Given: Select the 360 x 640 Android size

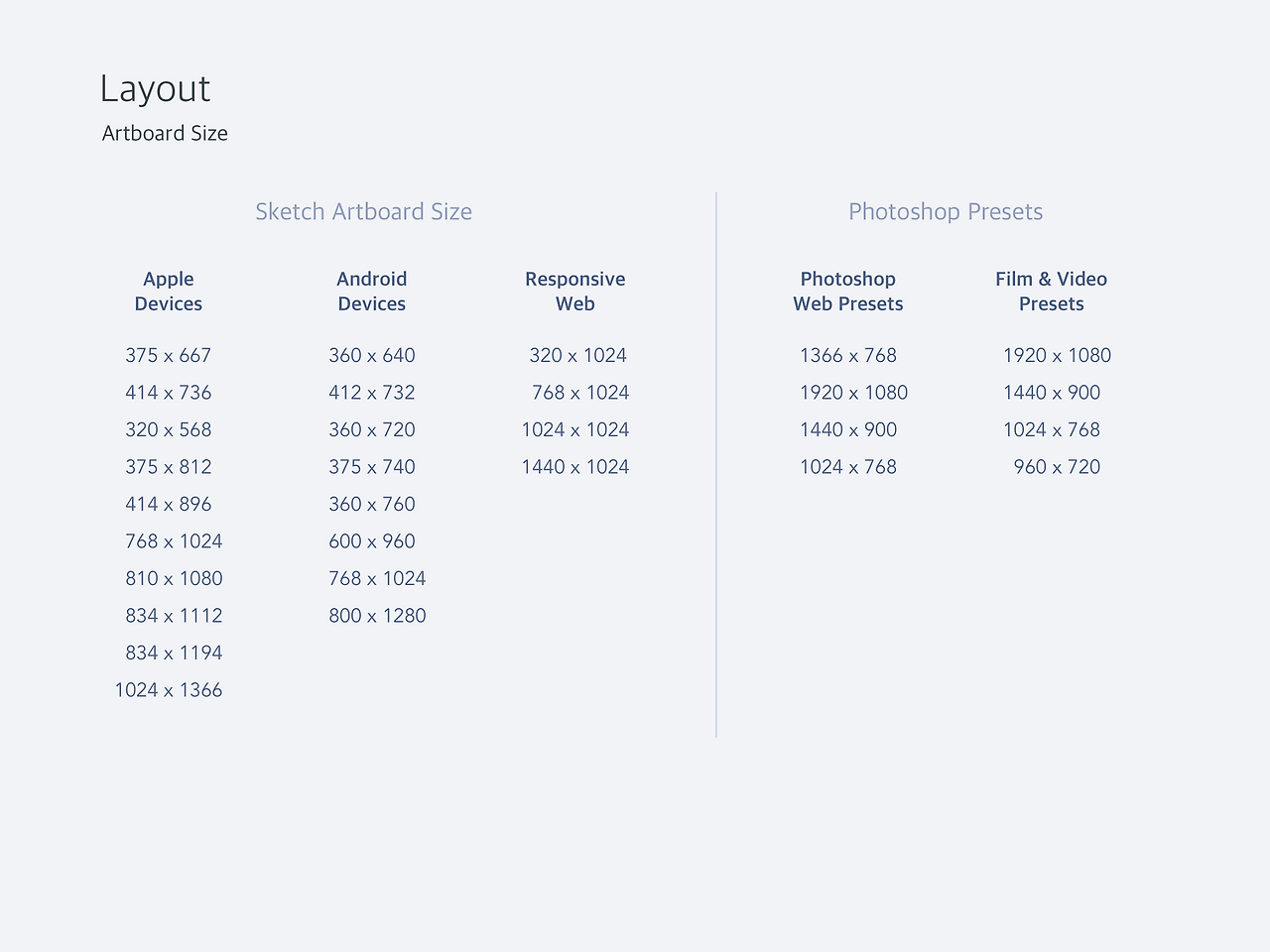Looking at the screenshot, I should (372, 355).
